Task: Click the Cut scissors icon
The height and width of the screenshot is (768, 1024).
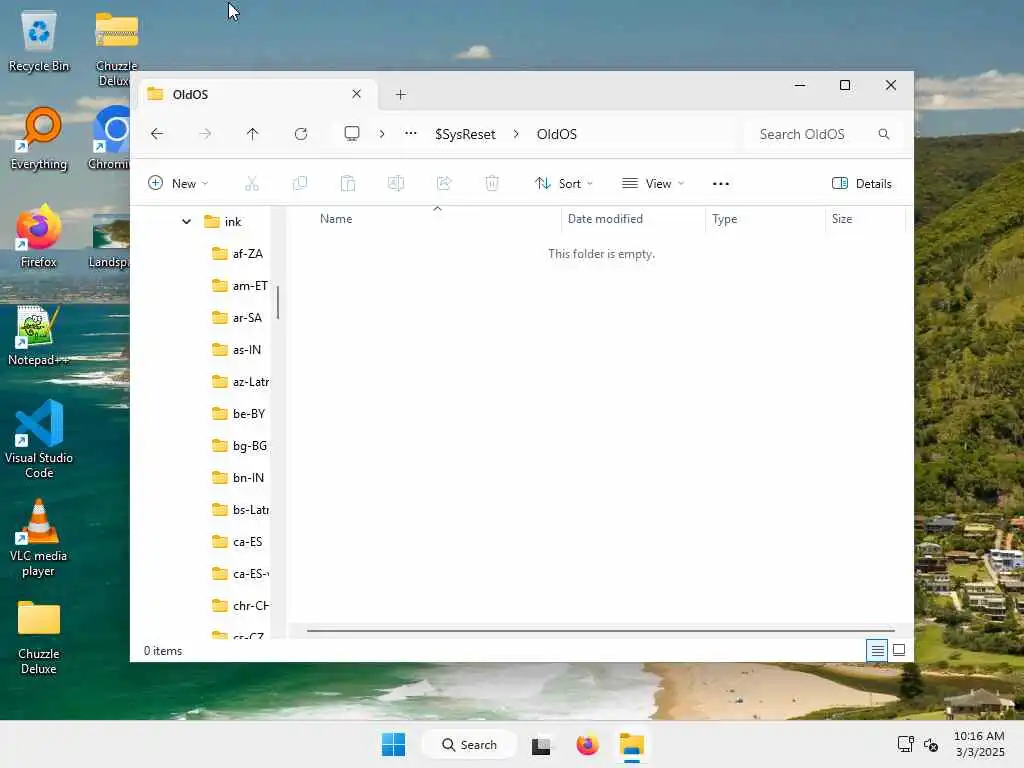Action: [x=252, y=184]
